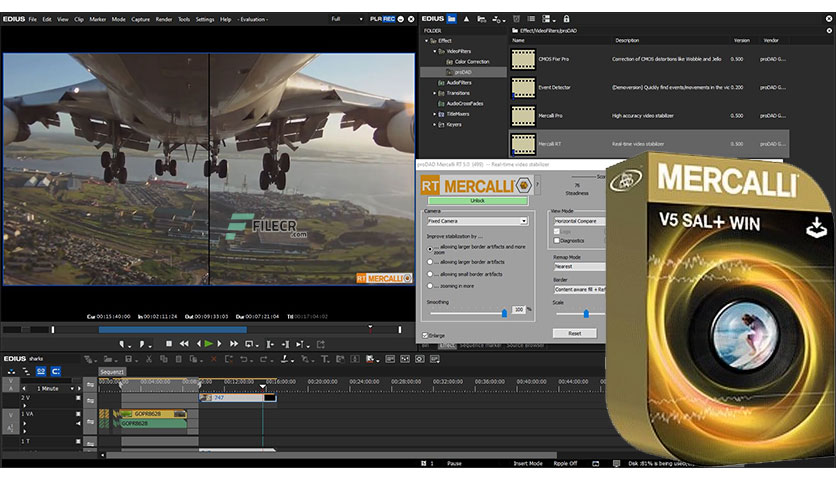The height and width of the screenshot is (484, 836).
Task: Click the Copy icon in timeline toolbar
Action: (x=164, y=359)
